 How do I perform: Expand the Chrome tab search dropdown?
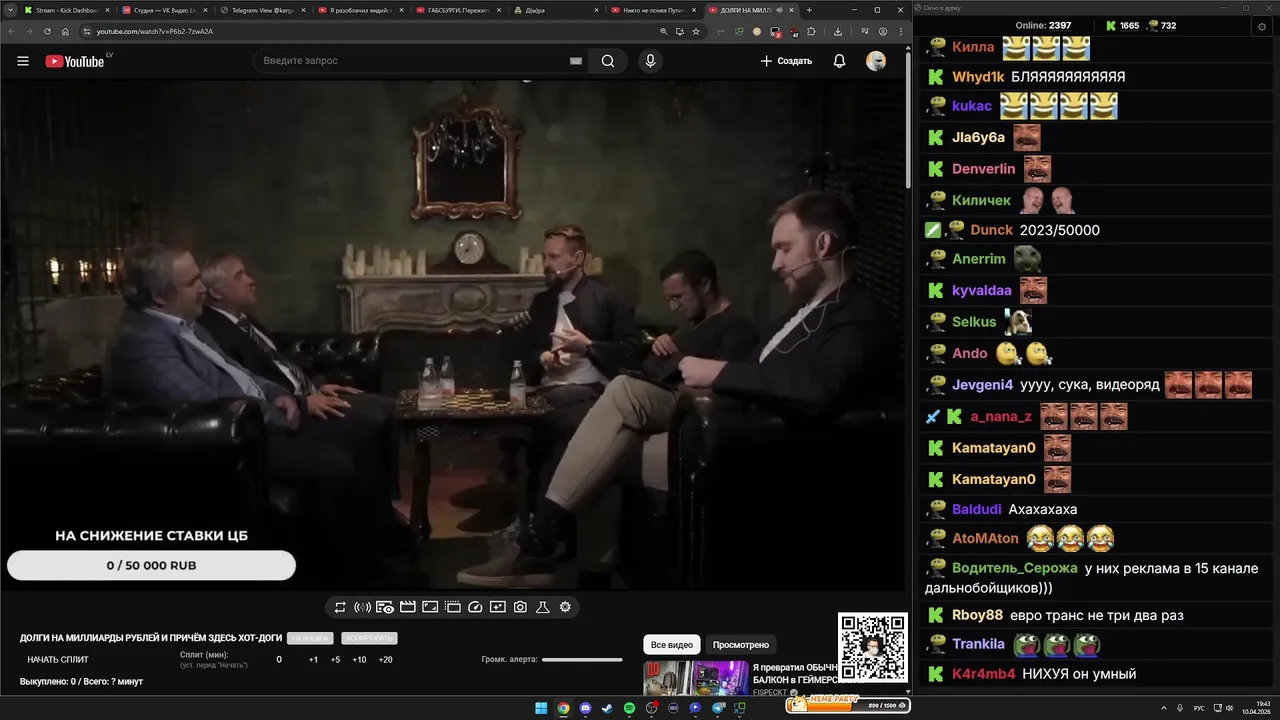click(x=9, y=10)
